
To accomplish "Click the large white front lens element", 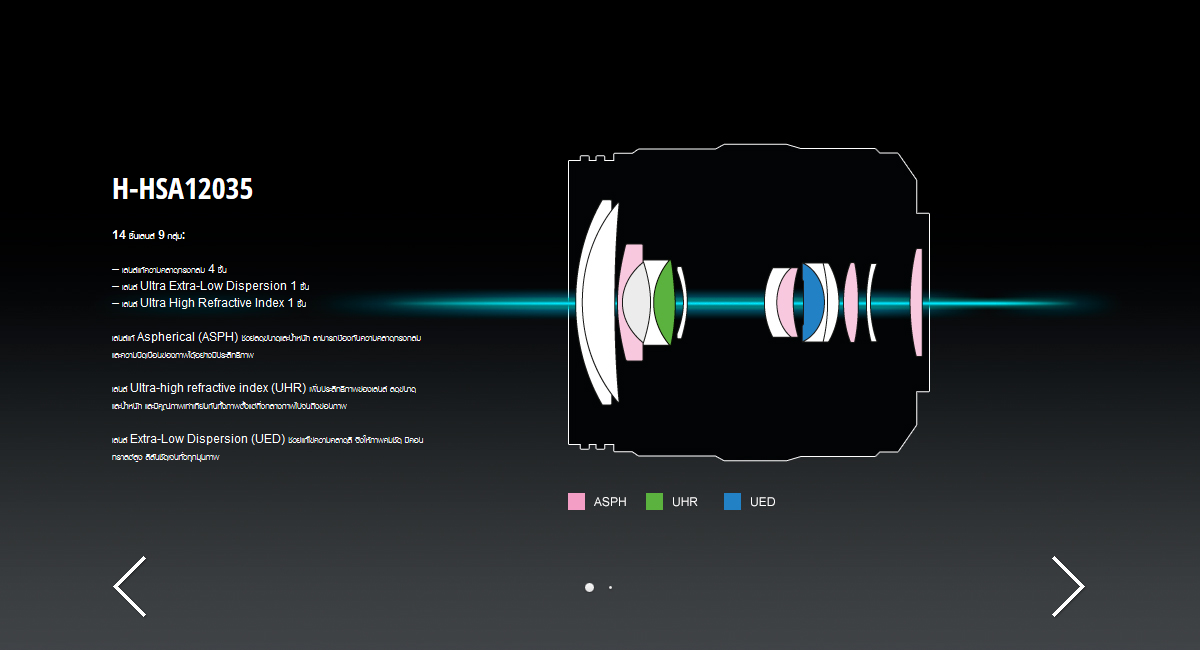I will tap(596, 302).
